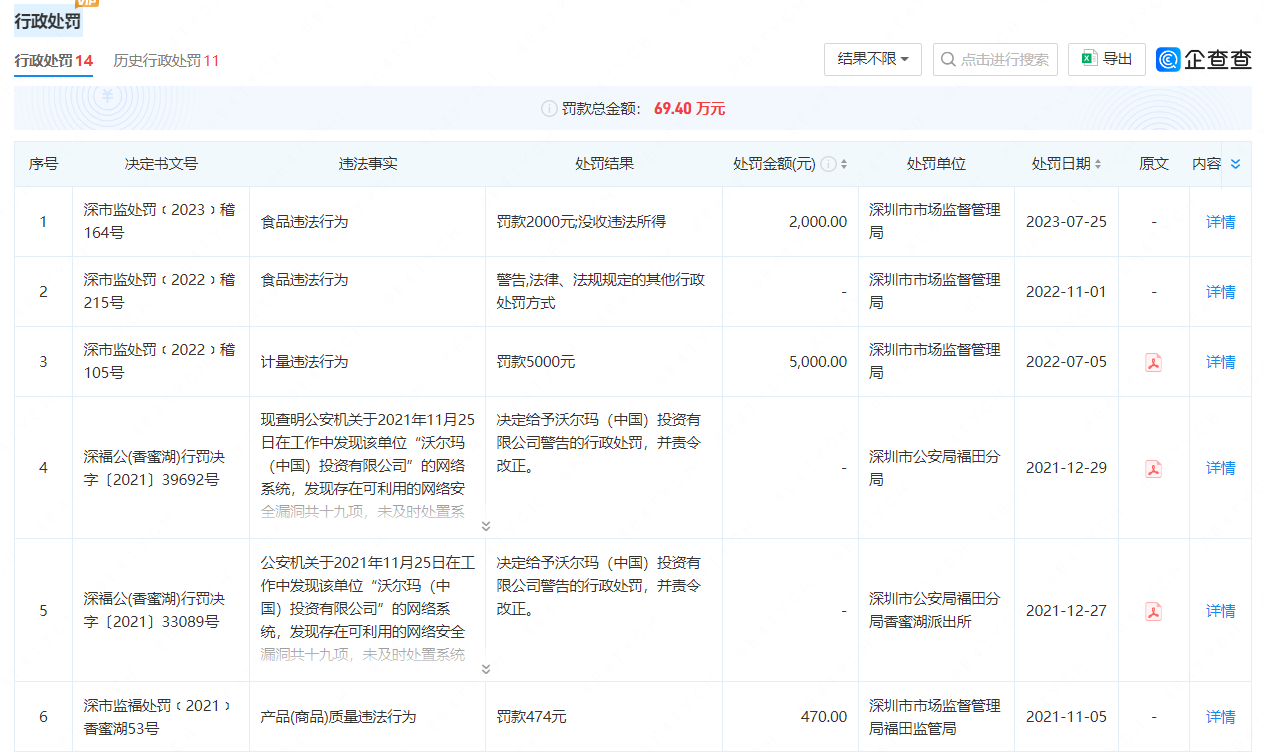Open PDF original for 39692号 decision
Image resolution: width=1265 pixels, height=752 pixels.
point(1153,468)
